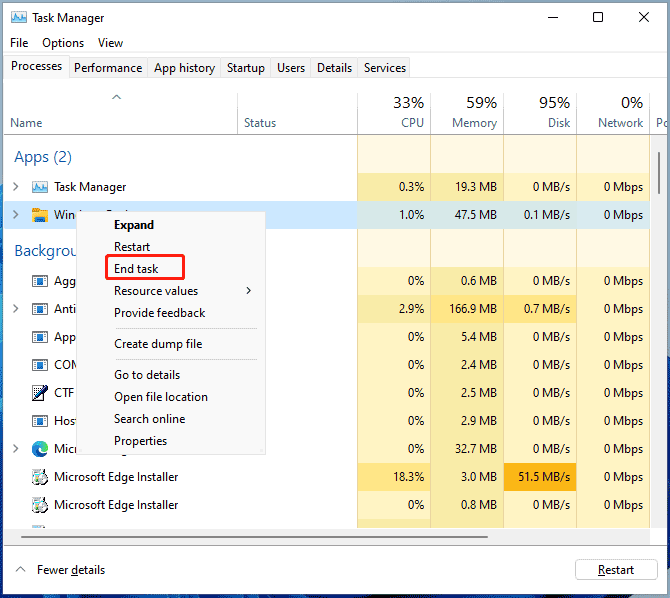The image size is (670, 598).
Task: Open the File menu
Action: (x=19, y=43)
